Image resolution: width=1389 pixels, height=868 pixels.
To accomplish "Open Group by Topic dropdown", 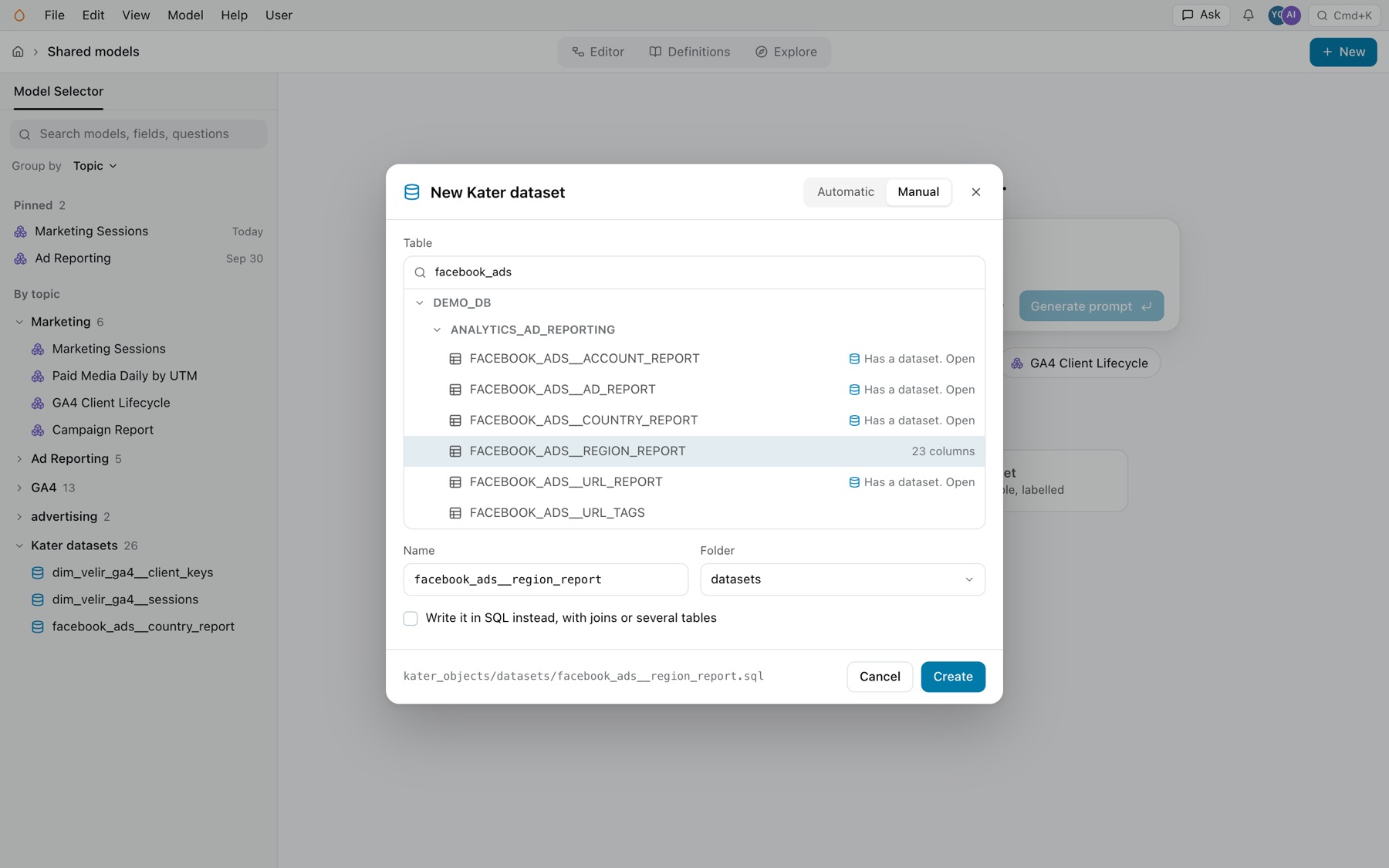I will point(95,166).
